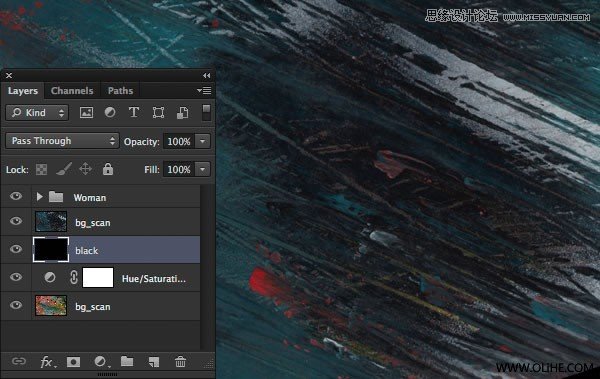Toggle layer filtering on/off switch
The height and width of the screenshot is (379, 600).
[x=206, y=113]
